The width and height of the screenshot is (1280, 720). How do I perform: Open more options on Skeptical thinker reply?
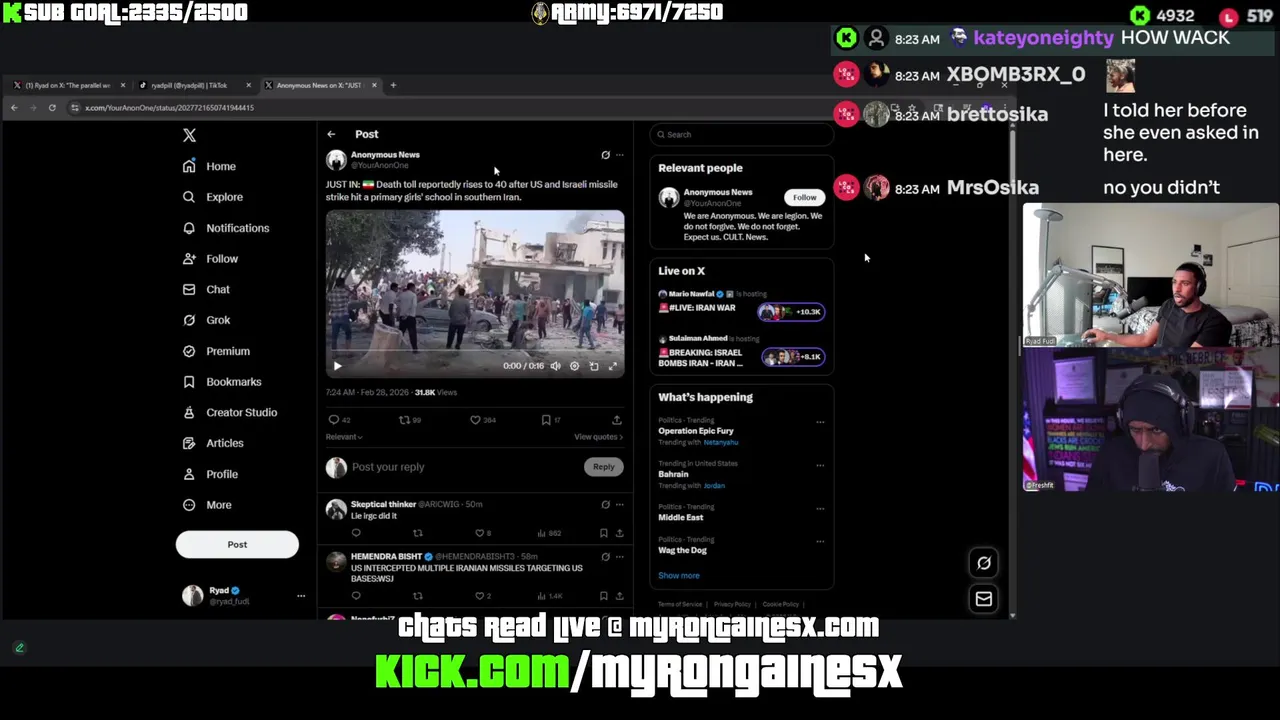pos(620,505)
